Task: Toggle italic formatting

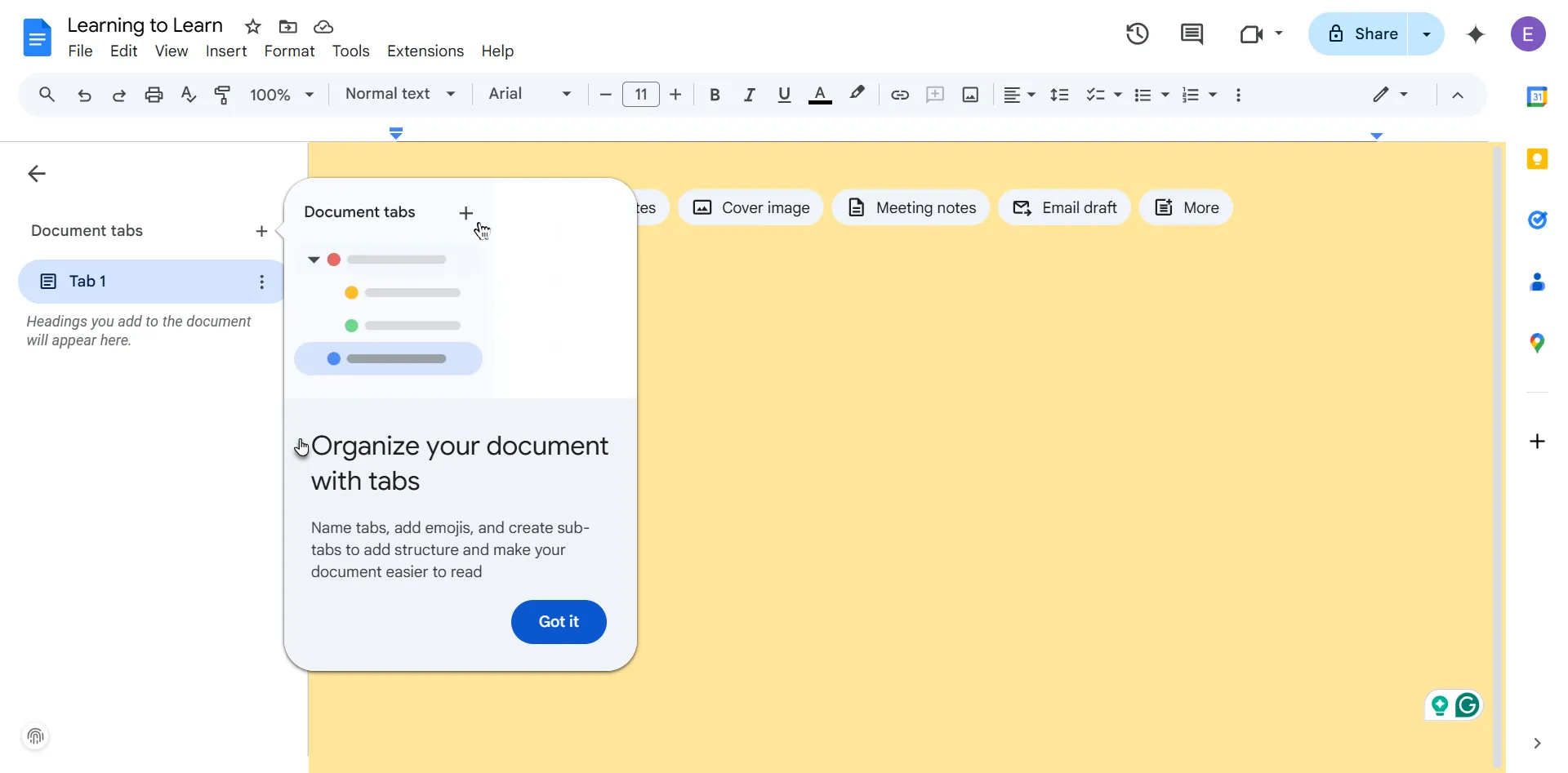Action: [750, 95]
